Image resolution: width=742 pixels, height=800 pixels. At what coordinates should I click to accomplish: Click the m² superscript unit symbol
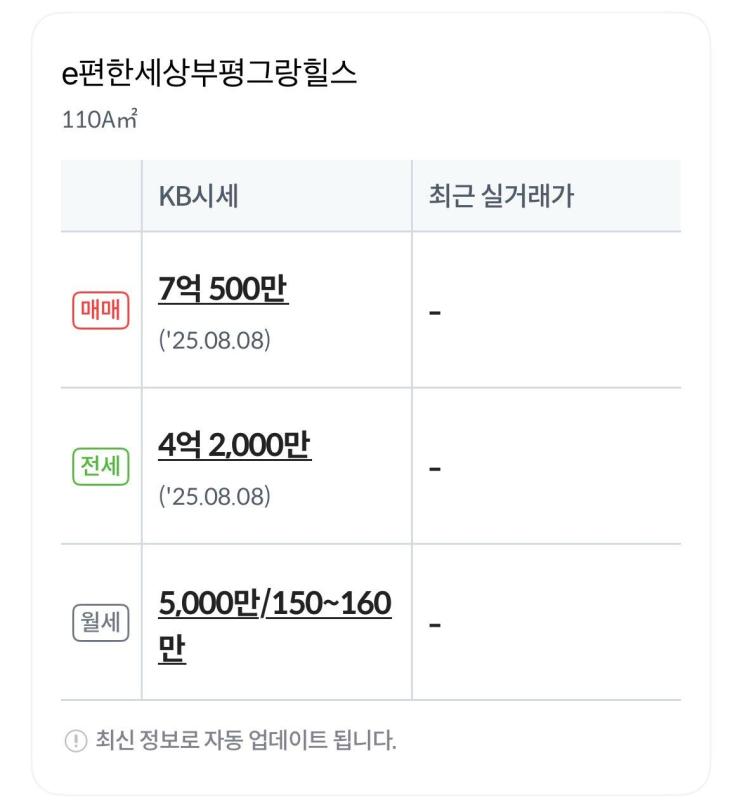[127, 119]
